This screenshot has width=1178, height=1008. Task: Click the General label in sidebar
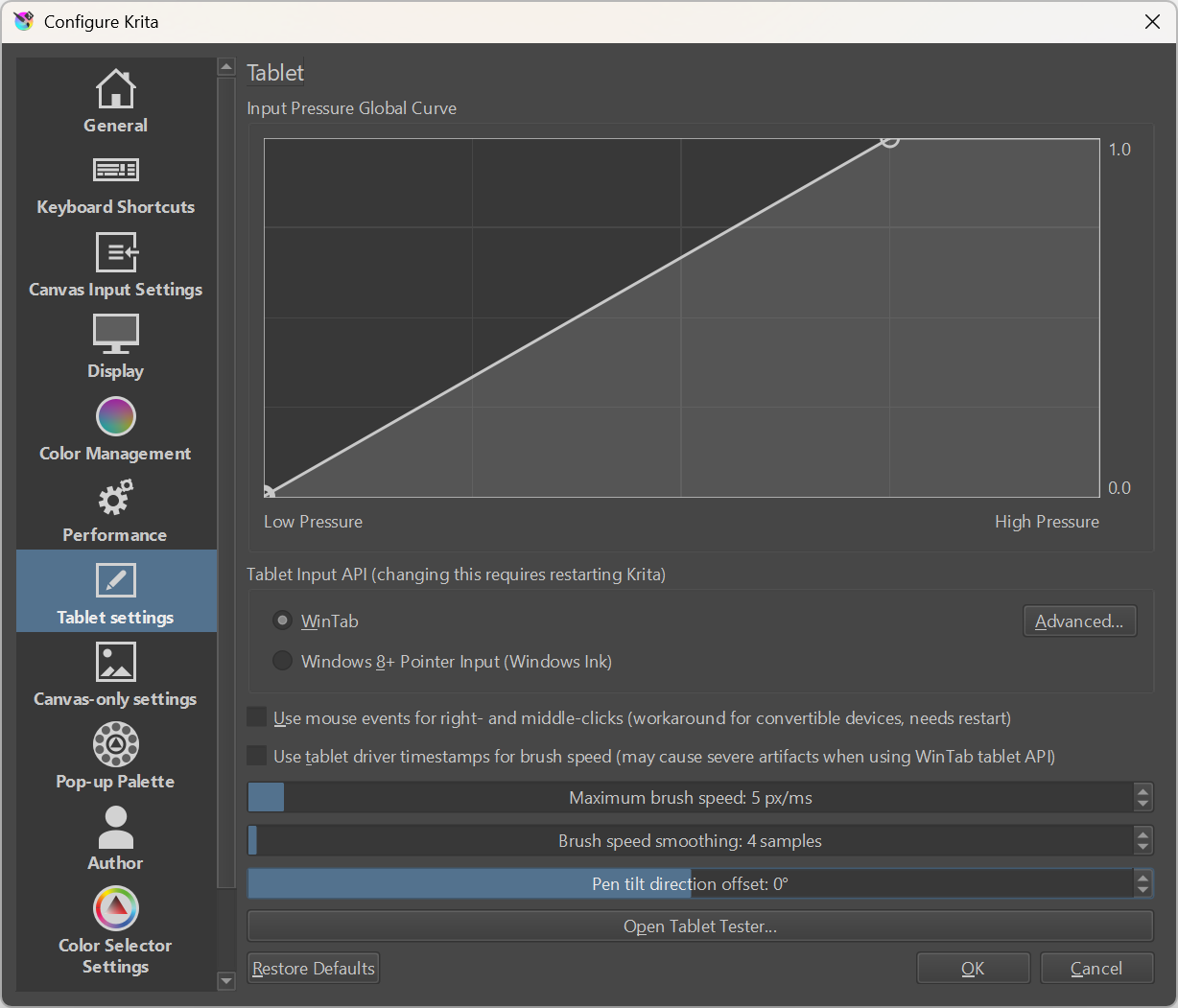tap(116, 126)
